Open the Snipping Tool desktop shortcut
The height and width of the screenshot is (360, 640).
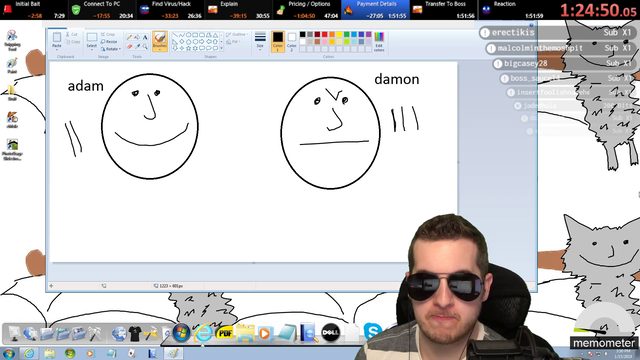pos(12,40)
